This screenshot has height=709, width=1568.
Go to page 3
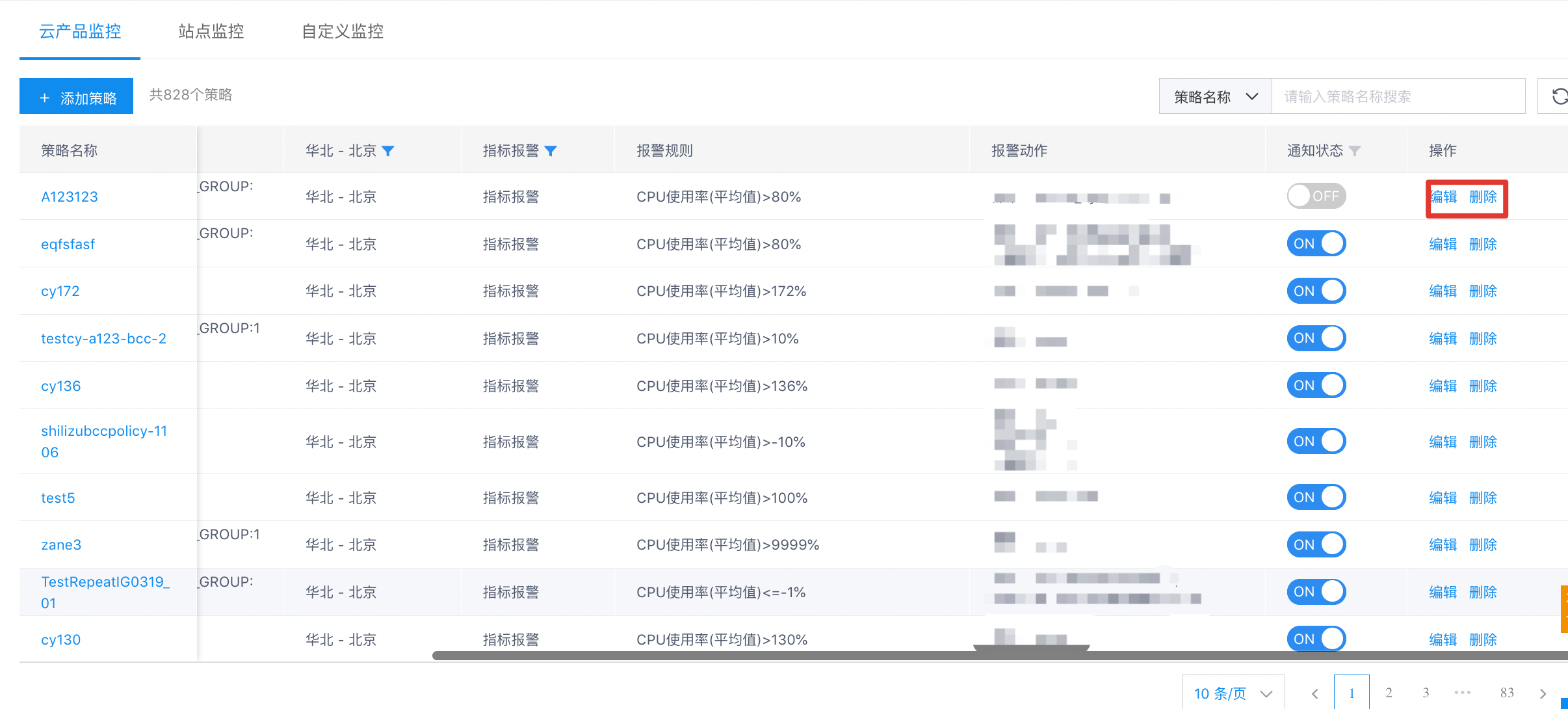coord(1426,693)
